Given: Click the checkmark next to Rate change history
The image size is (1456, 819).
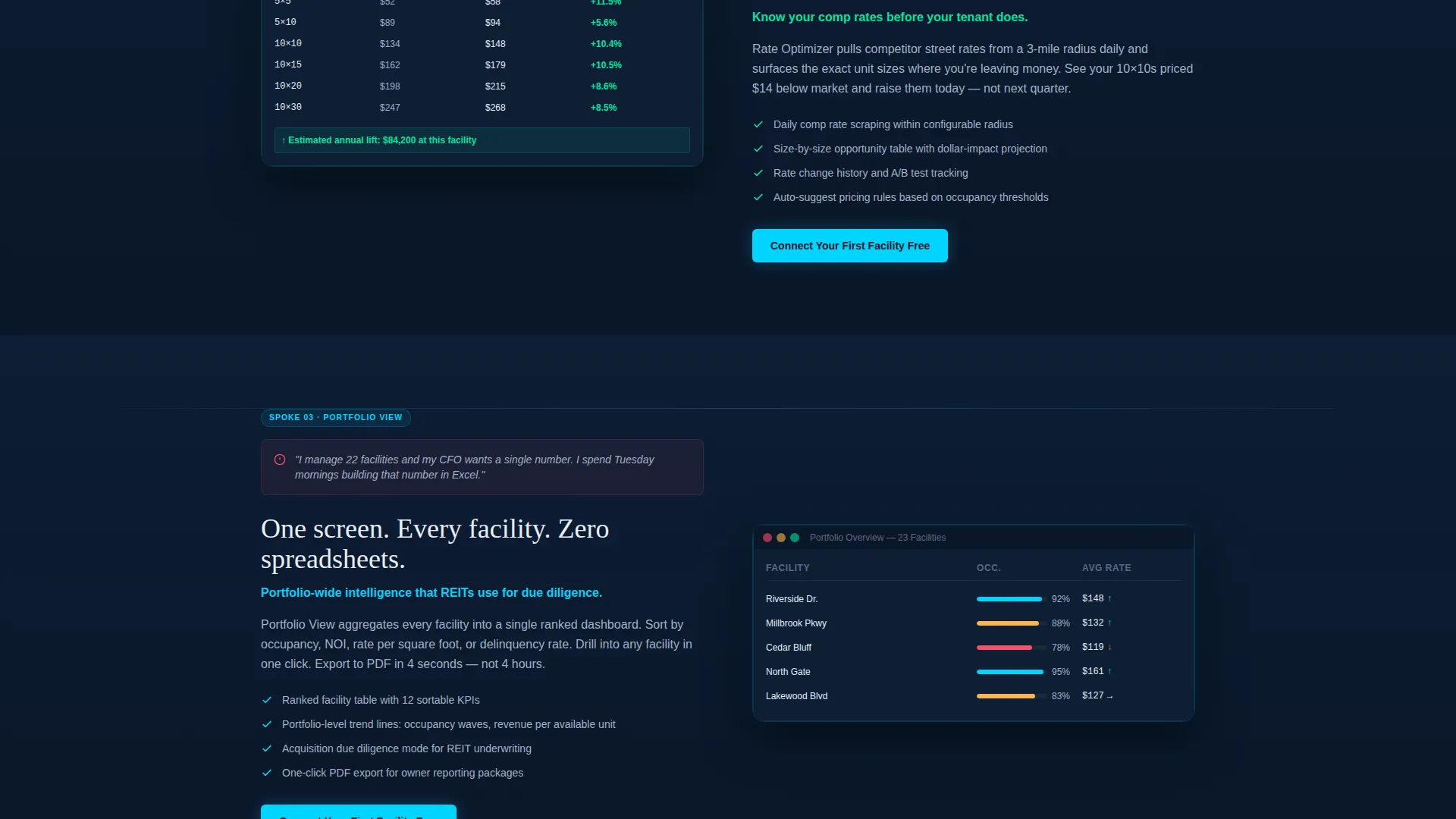Looking at the screenshot, I should tap(758, 173).
